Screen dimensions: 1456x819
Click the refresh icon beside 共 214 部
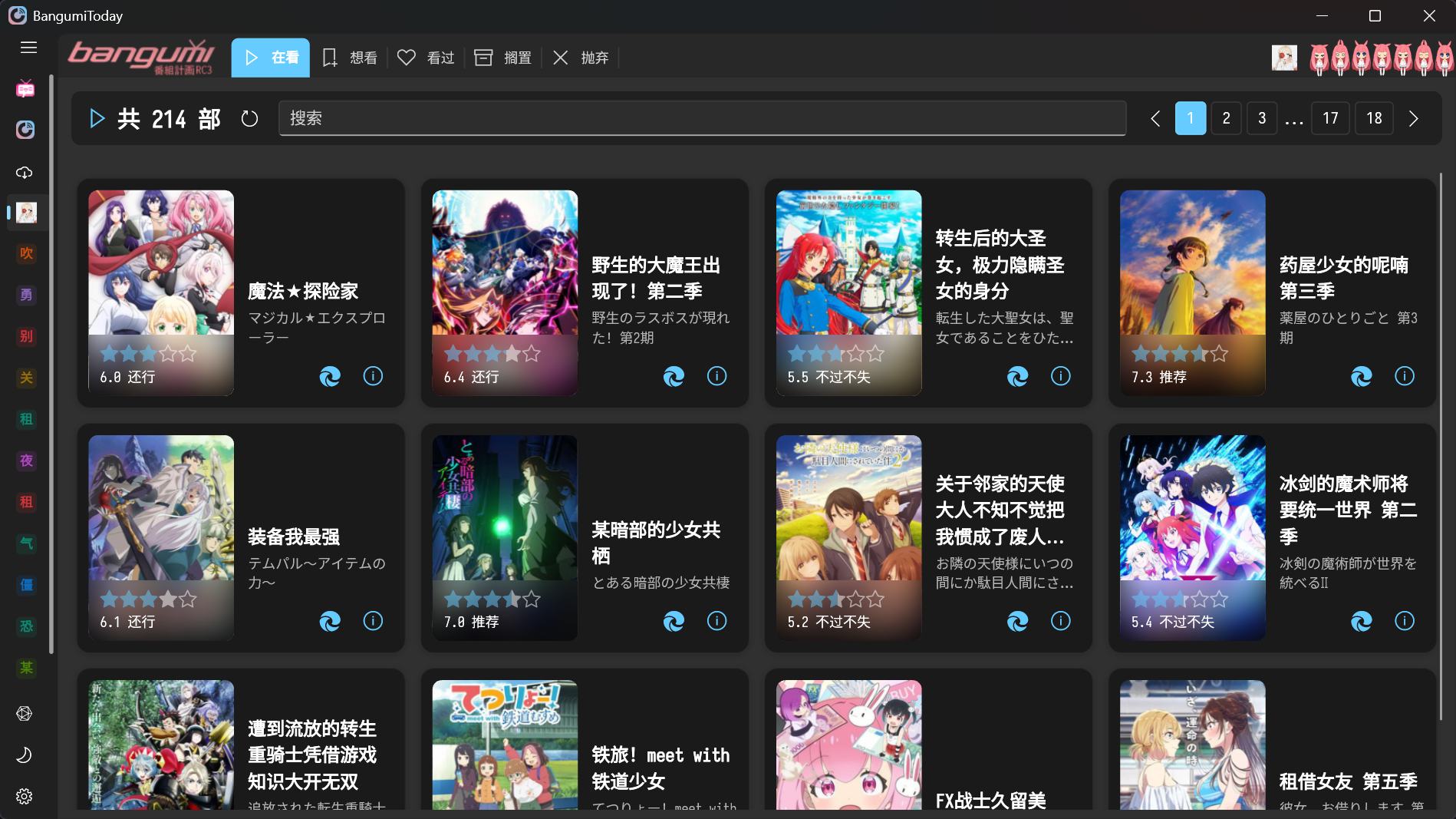pos(249,118)
